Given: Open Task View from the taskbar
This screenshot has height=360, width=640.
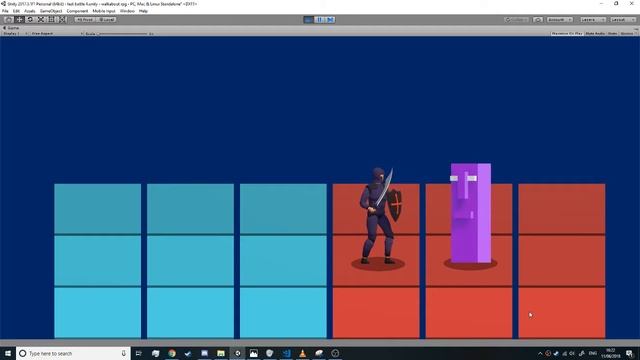Looking at the screenshot, I should [x=139, y=353].
